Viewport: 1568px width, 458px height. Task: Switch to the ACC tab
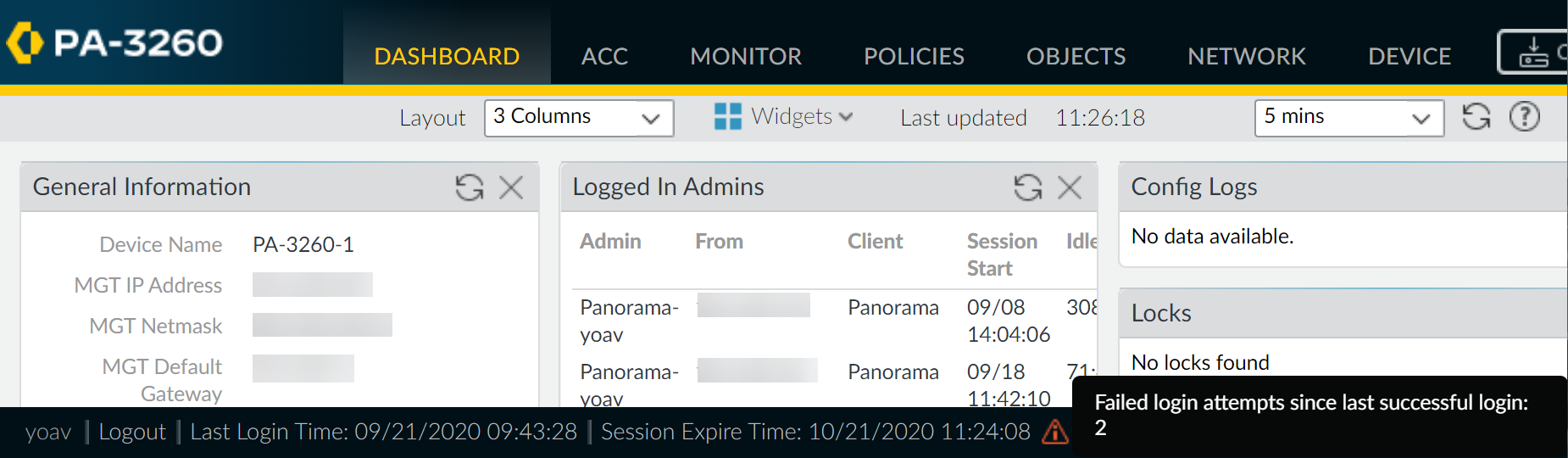[x=604, y=56]
